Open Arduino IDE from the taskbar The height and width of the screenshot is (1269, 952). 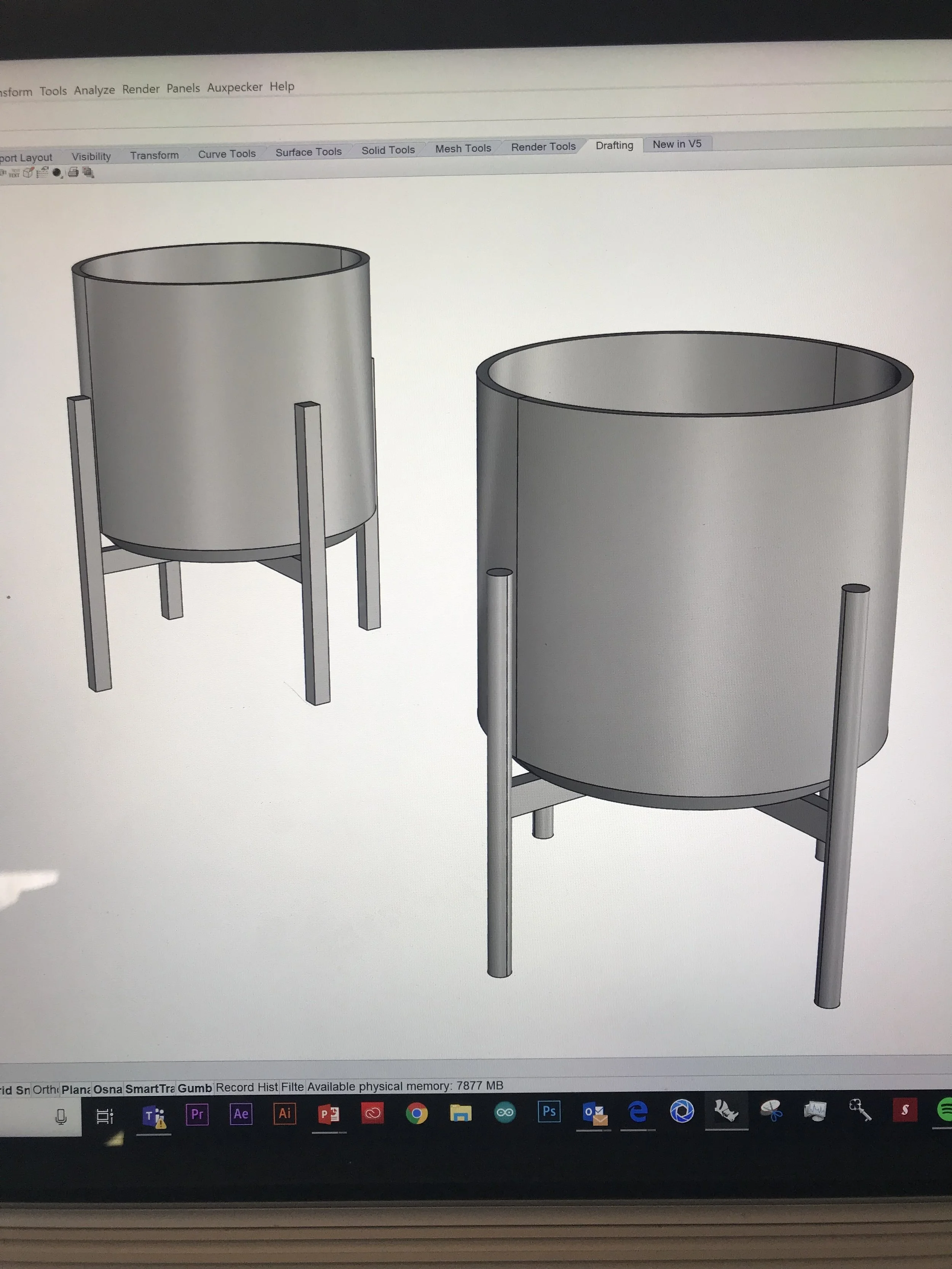[x=505, y=1113]
